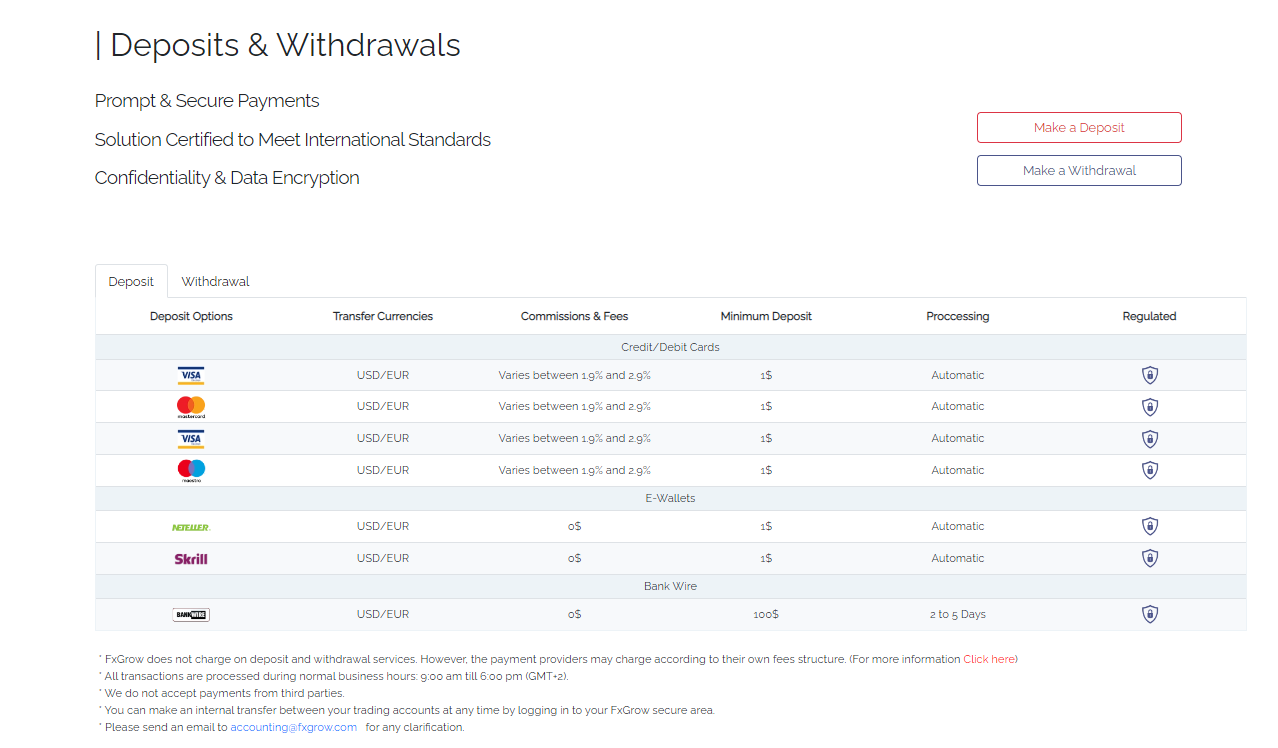Click the Visa logo directly above Maestro
This screenshot has height=748, width=1278.
pyautogui.click(x=191, y=439)
